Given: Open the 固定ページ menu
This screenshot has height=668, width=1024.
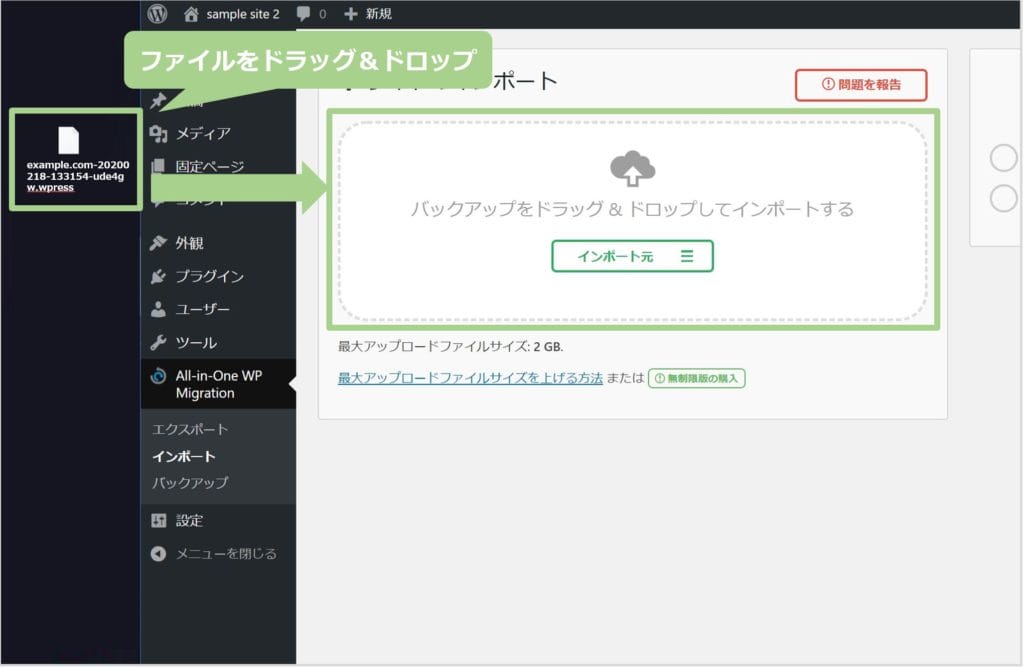Looking at the screenshot, I should [210, 167].
